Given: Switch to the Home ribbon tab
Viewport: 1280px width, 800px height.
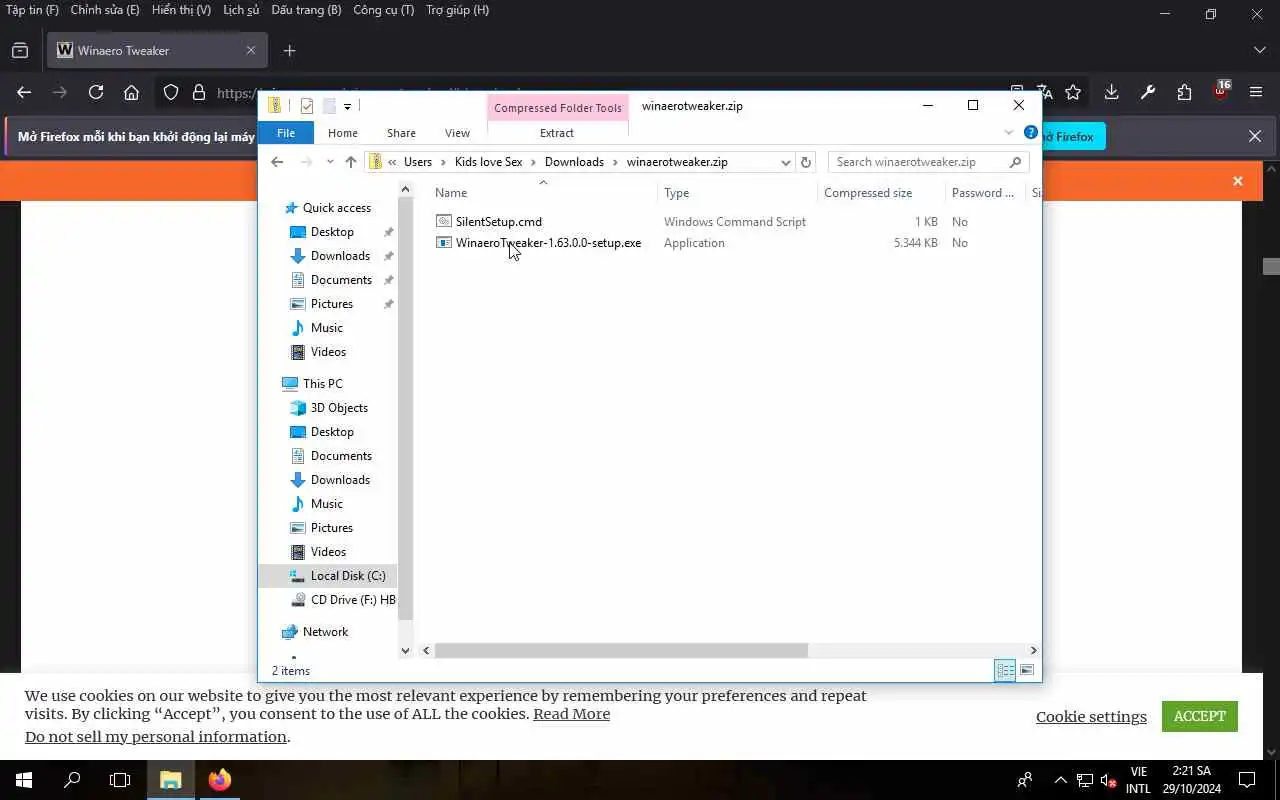Looking at the screenshot, I should pos(343,133).
